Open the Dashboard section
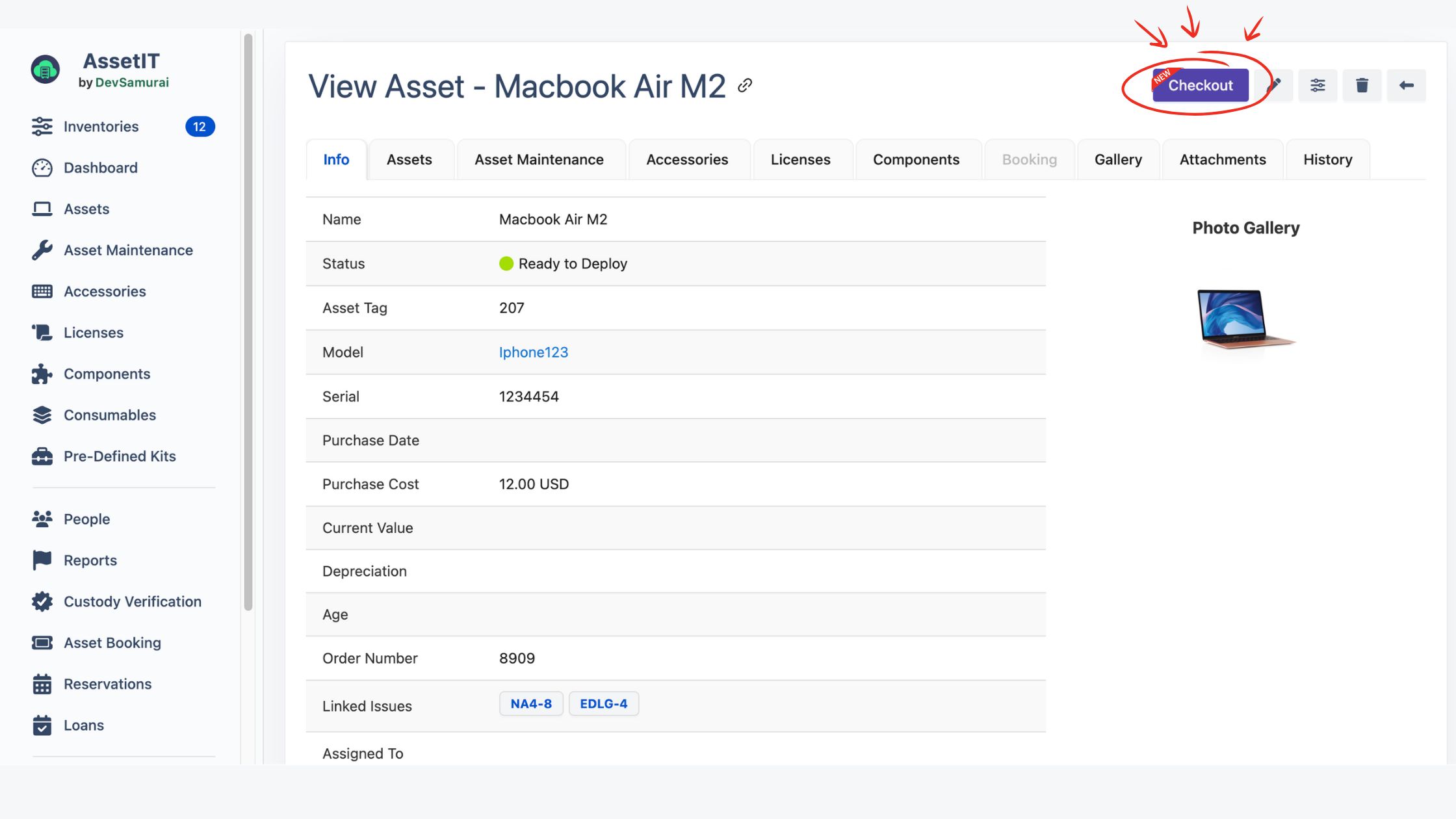 coord(100,168)
